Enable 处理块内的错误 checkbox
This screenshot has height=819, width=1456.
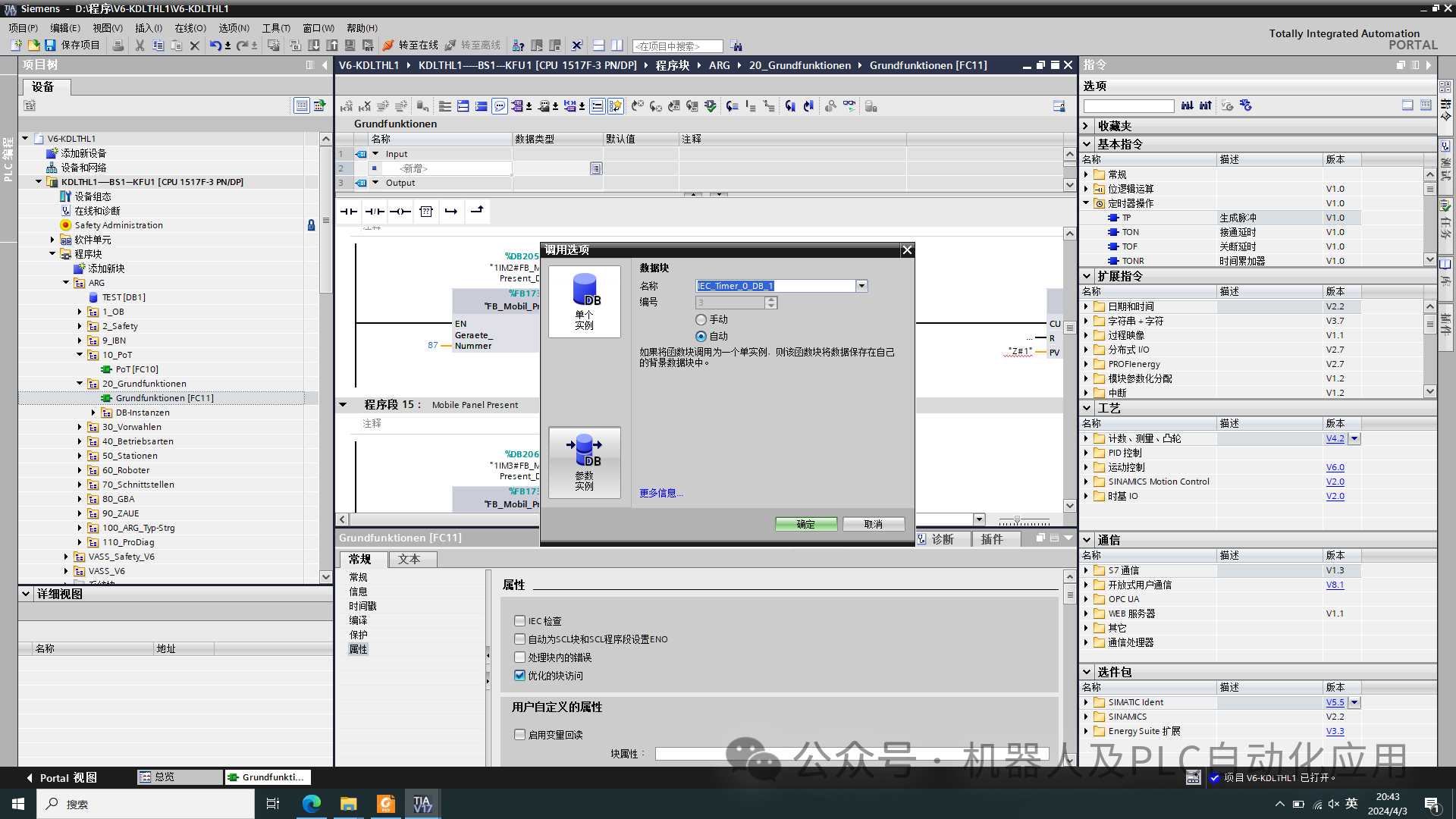(x=519, y=657)
